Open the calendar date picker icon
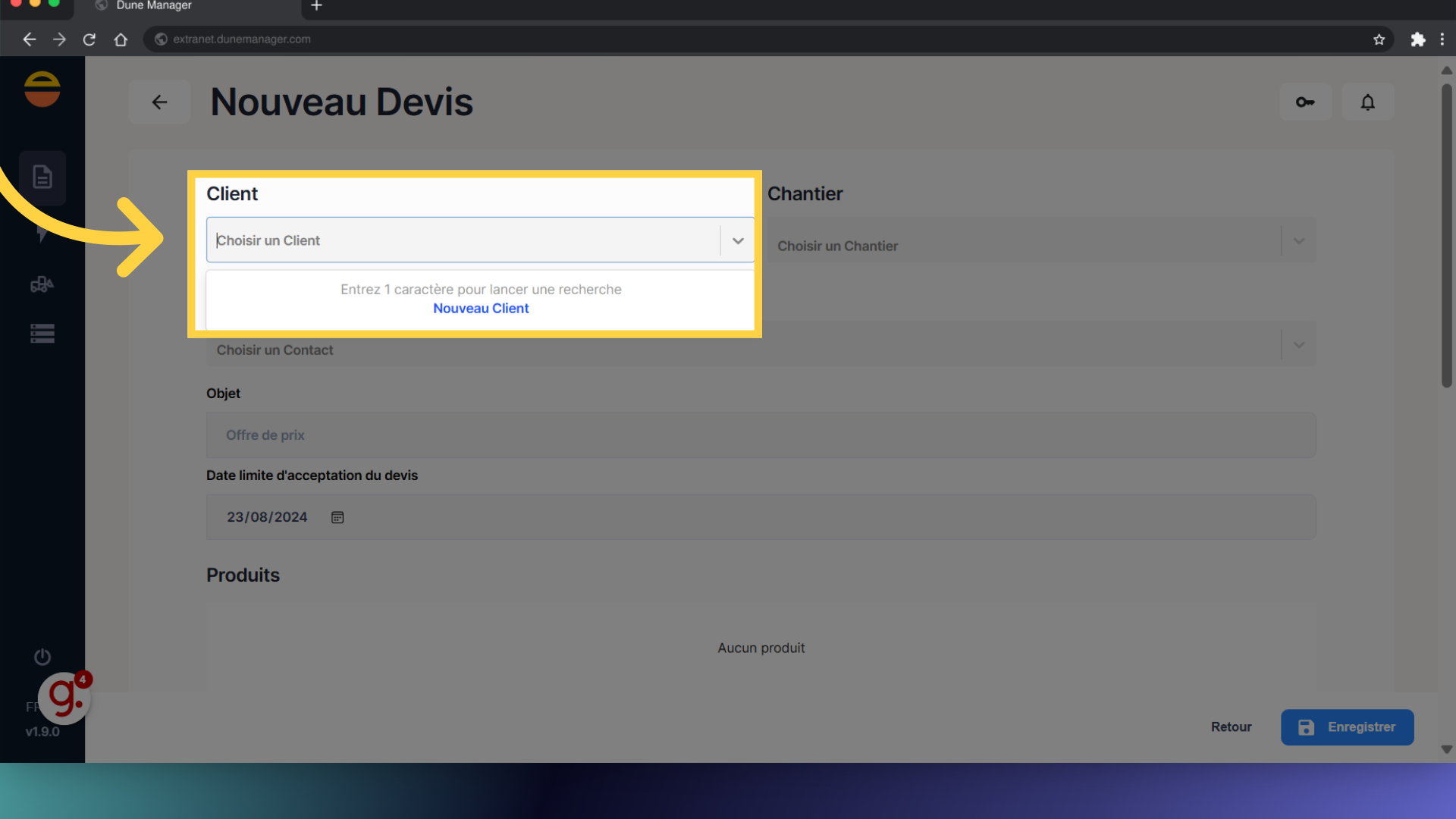The width and height of the screenshot is (1456, 819). (337, 517)
